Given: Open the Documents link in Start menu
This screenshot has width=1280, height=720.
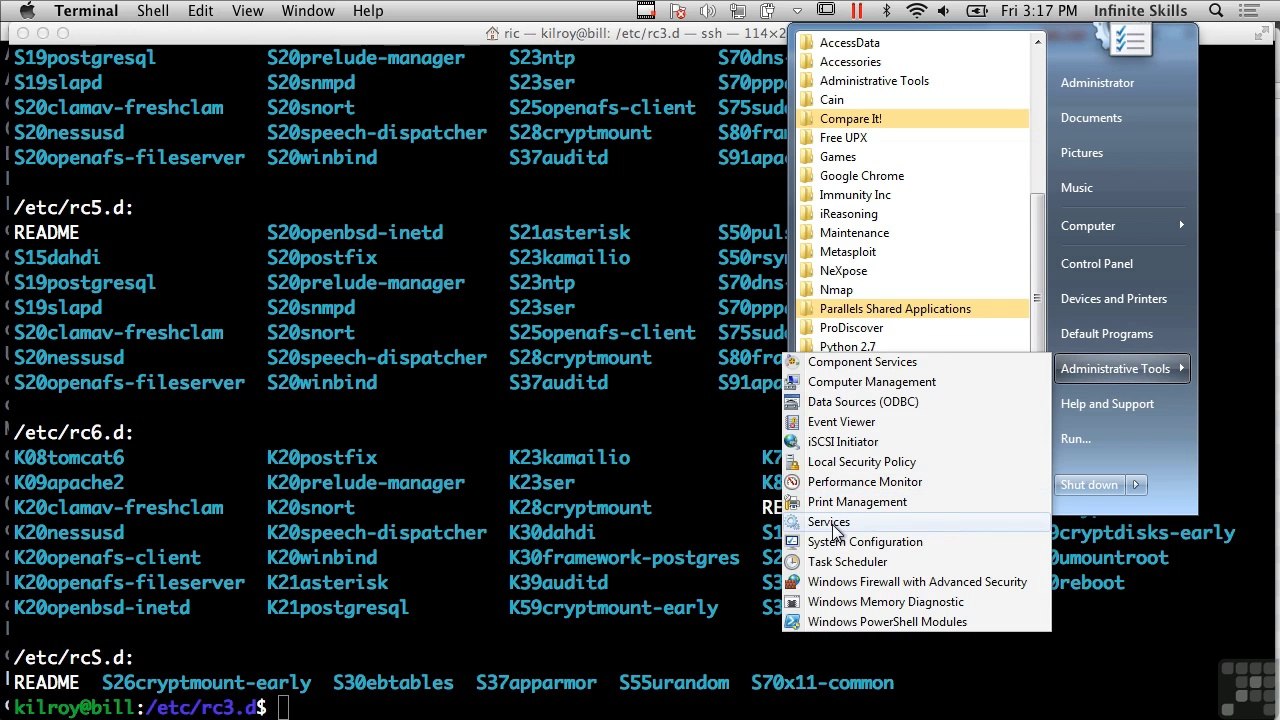Looking at the screenshot, I should 1091,118.
